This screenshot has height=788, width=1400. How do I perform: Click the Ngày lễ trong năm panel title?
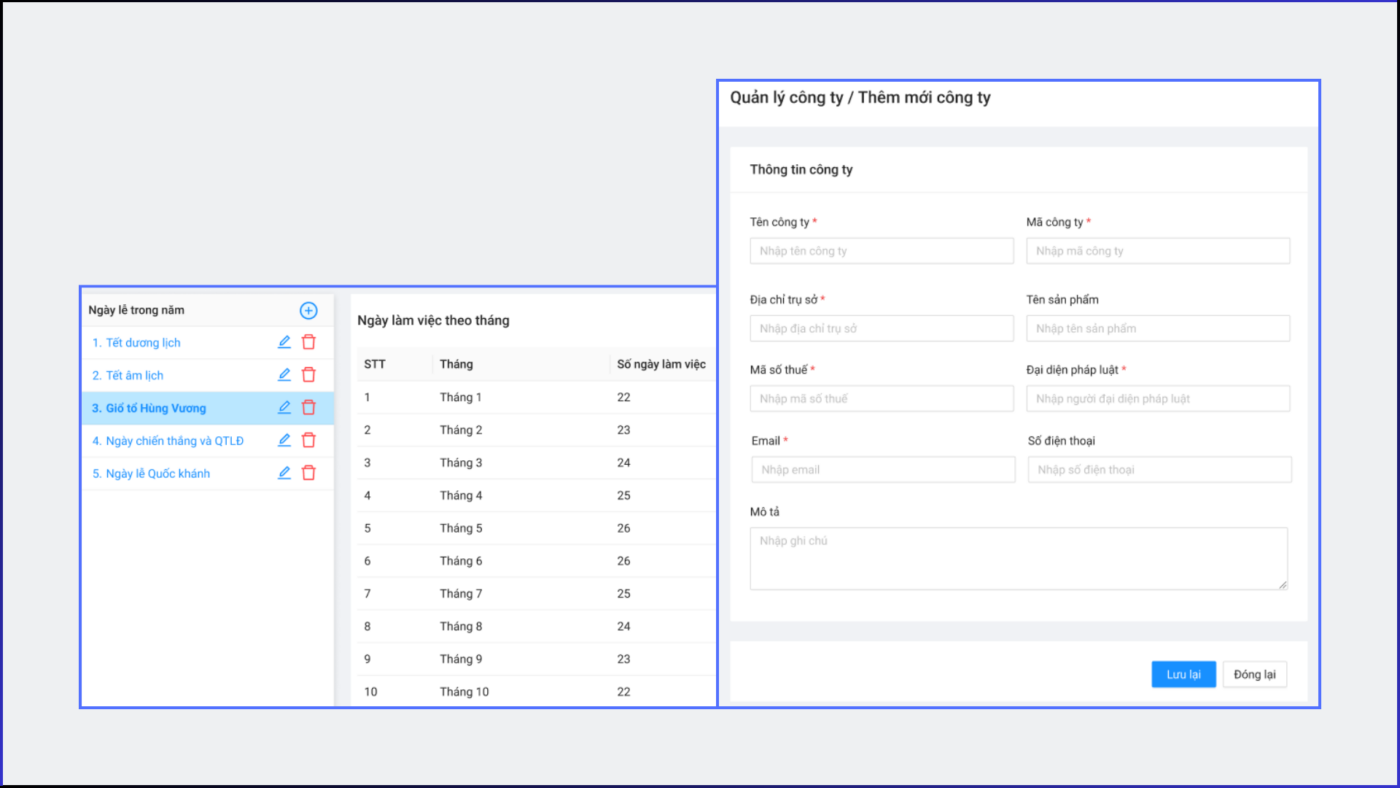137,310
